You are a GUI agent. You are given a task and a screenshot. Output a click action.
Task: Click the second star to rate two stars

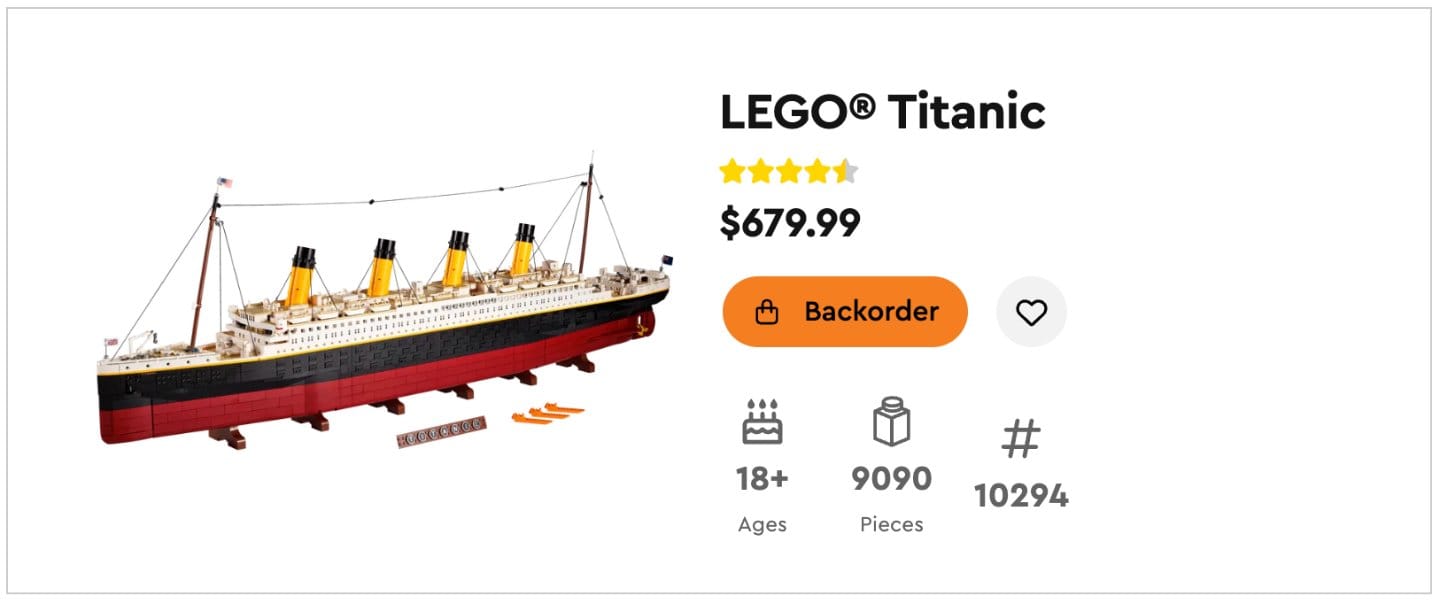760,172
